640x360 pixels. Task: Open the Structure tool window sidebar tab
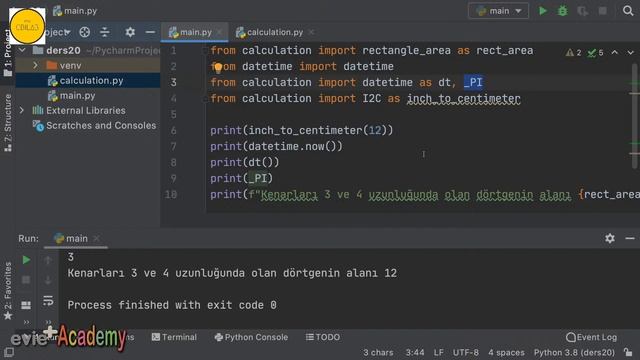click(x=8, y=122)
